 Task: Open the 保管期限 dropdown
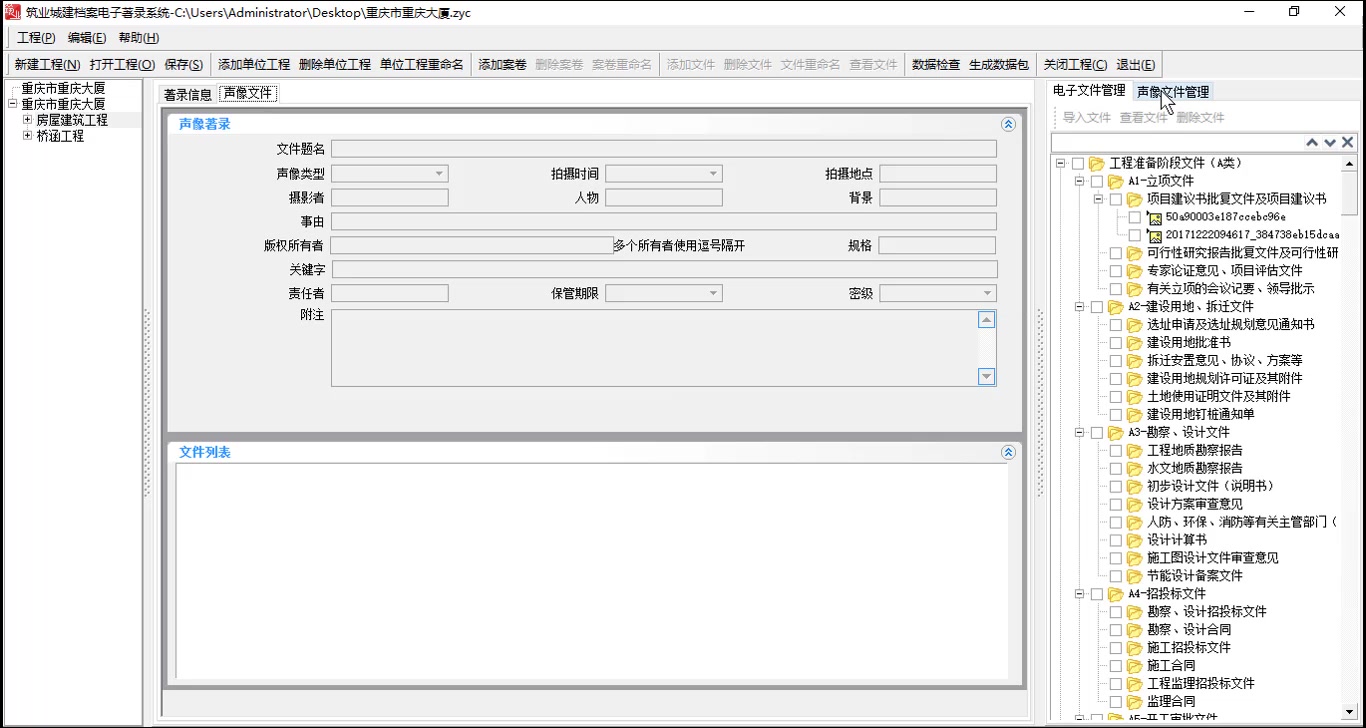pyautogui.click(x=713, y=293)
